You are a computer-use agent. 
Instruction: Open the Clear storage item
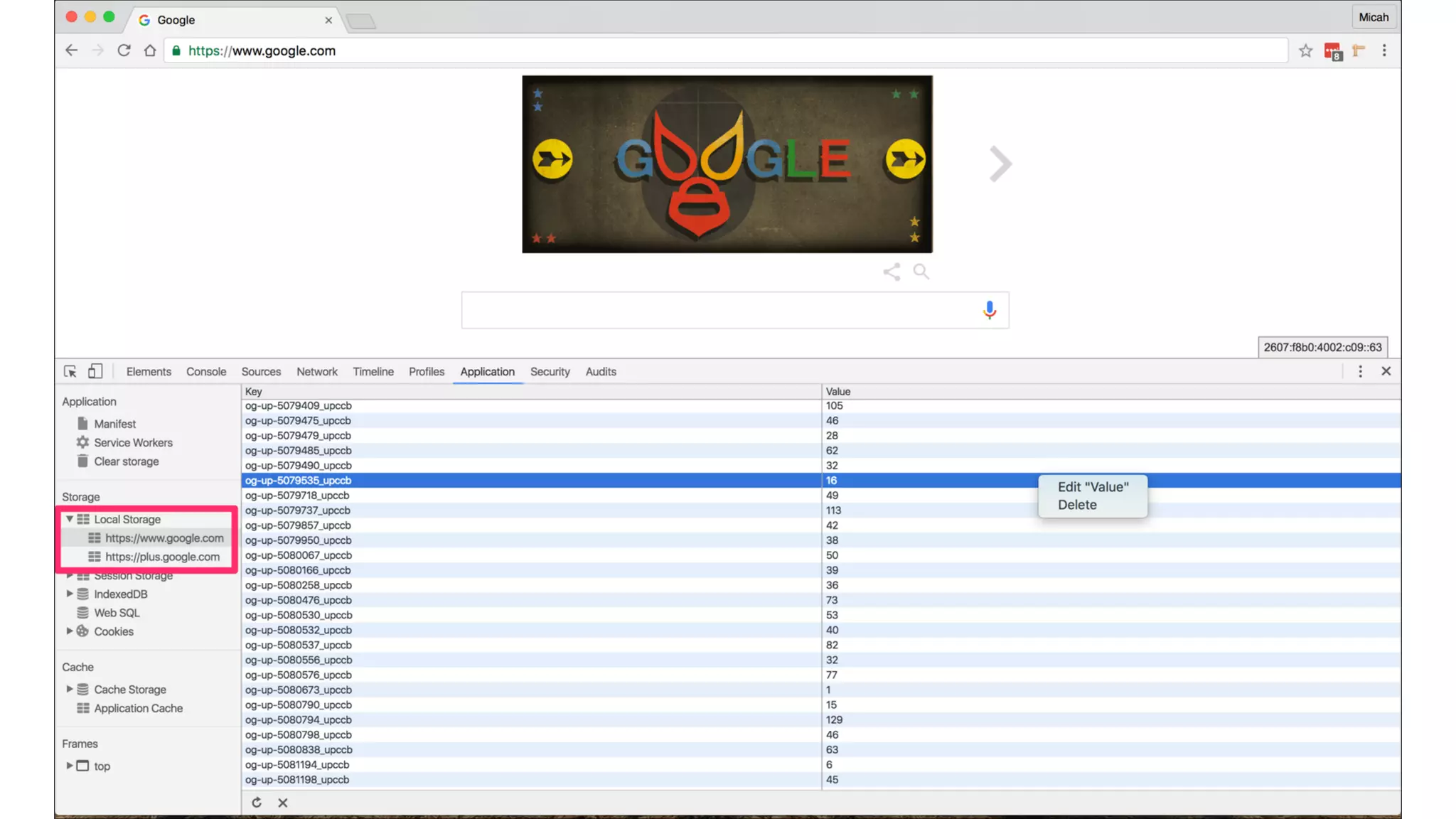(x=126, y=461)
